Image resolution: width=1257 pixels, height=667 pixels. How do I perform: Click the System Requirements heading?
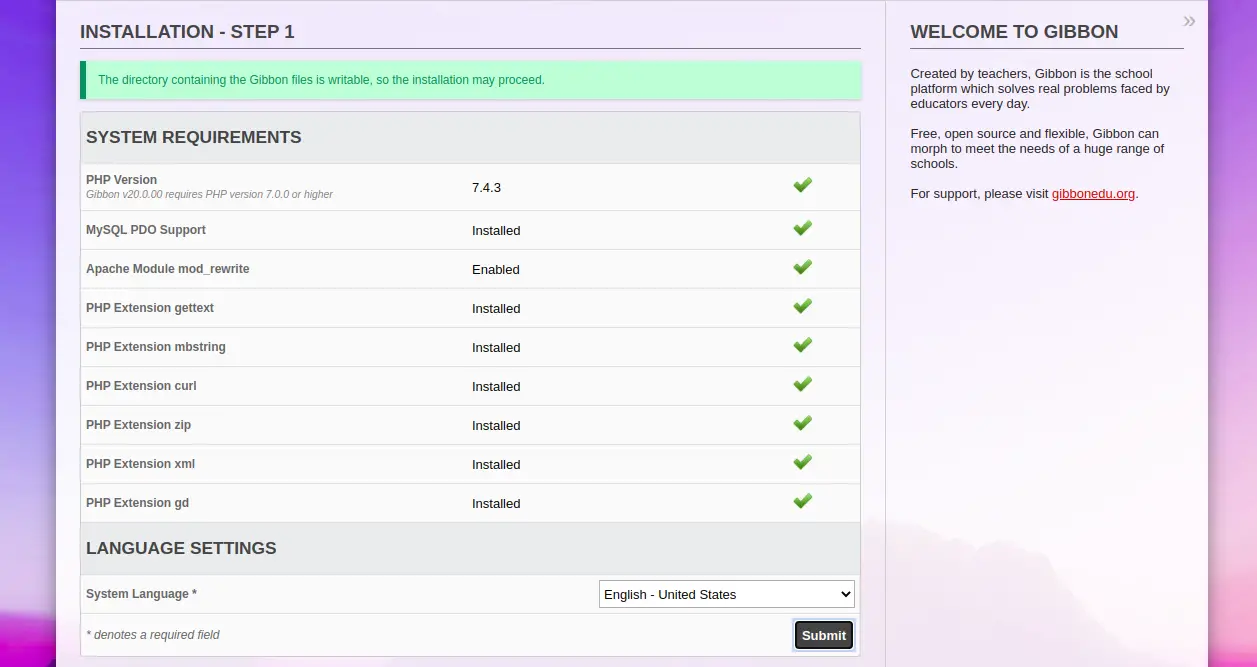pyautogui.click(x=194, y=137)
